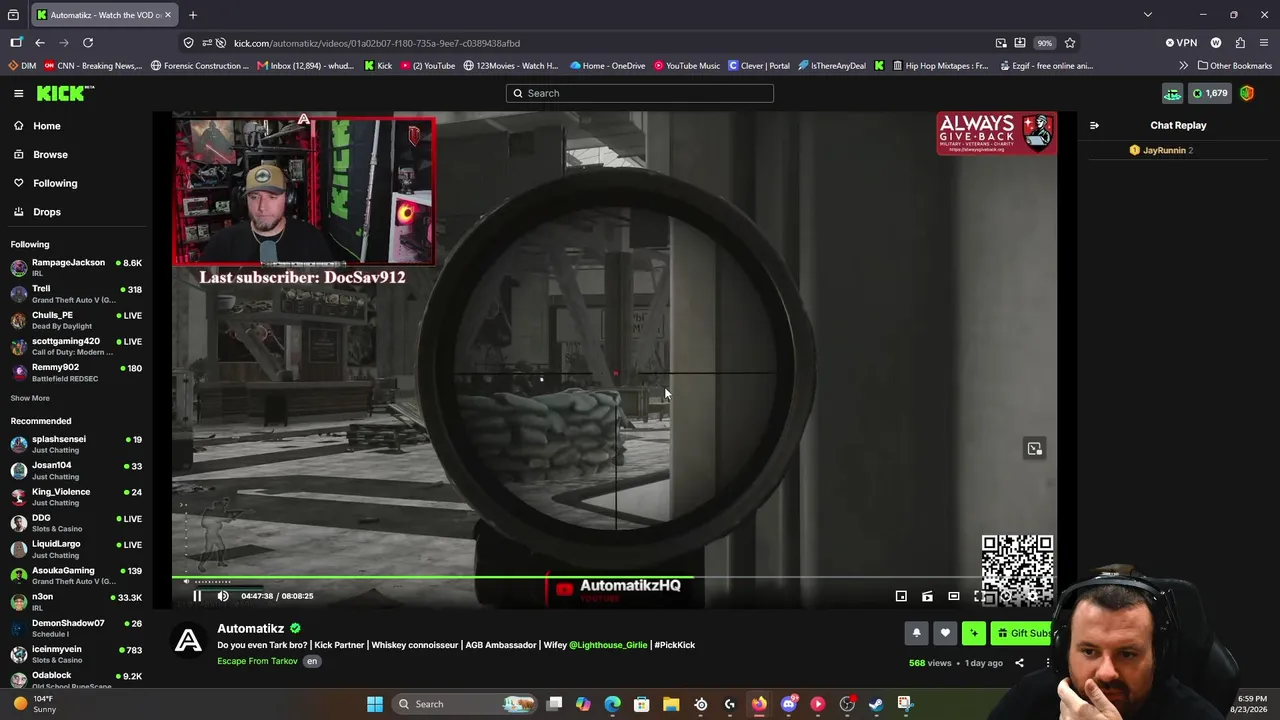Viewport: 1280px width, 720px height.
Task: Open the browser application menu
Action: [x=1265, y=43]
